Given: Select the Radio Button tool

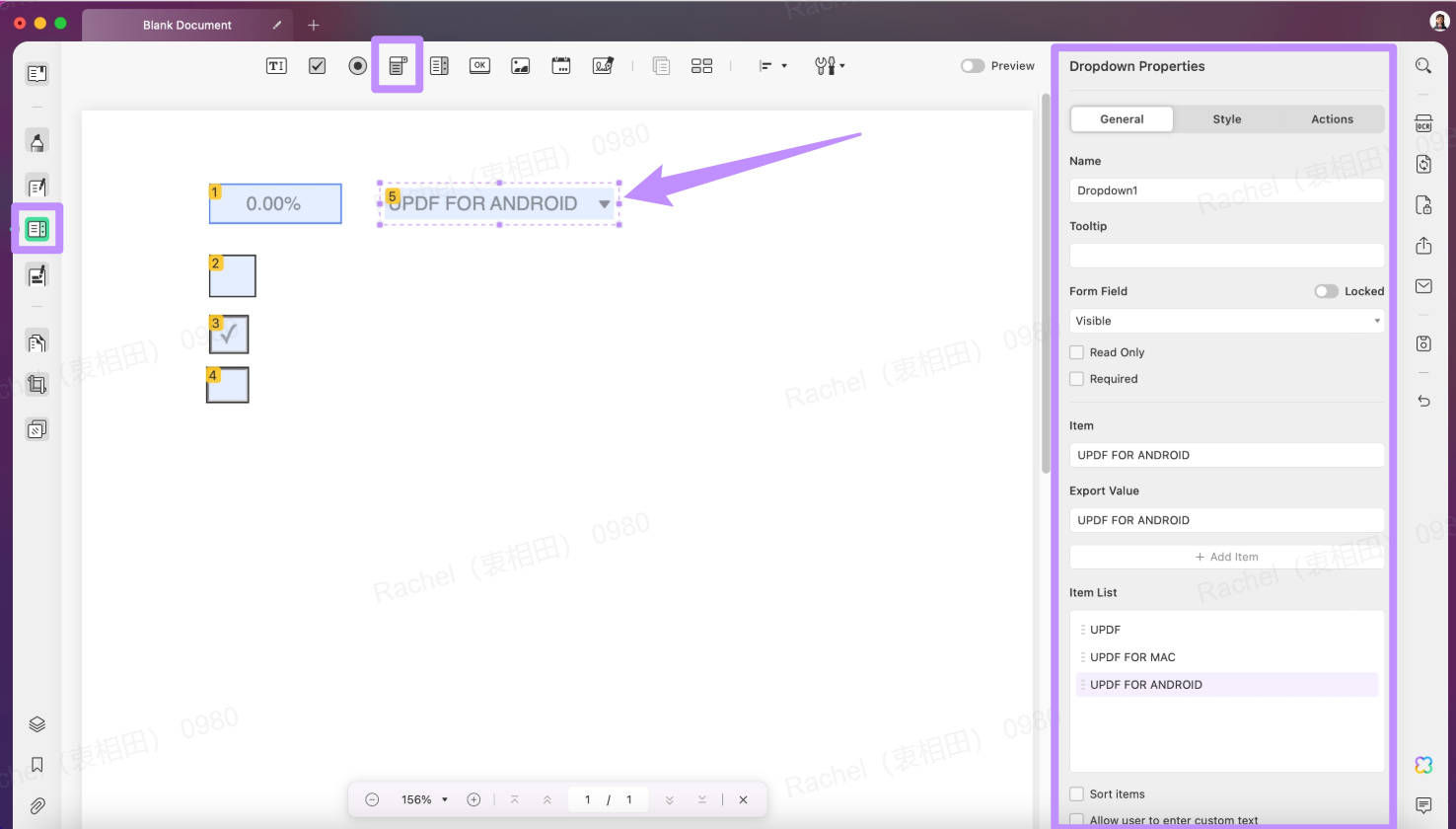Looking at the screenshot, I should [357, 65].
